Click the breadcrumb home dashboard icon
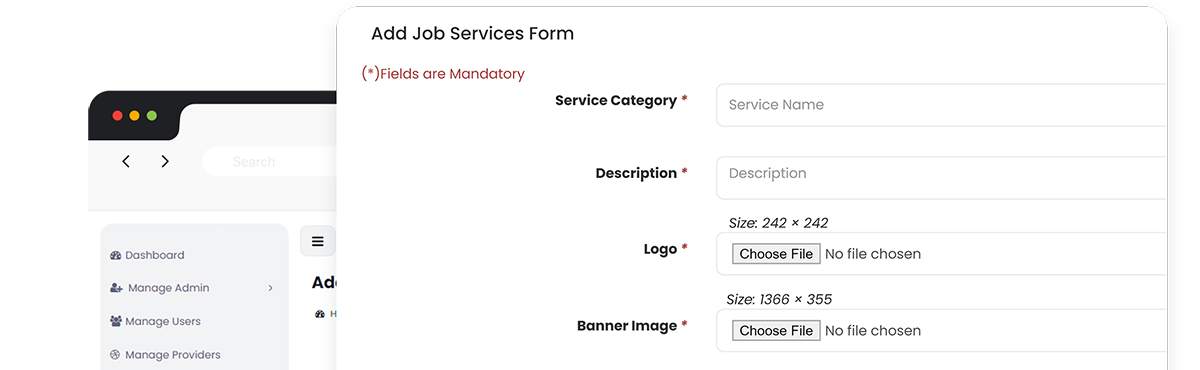The width and height of the screenshot is (1200, 370). (320, 313)
